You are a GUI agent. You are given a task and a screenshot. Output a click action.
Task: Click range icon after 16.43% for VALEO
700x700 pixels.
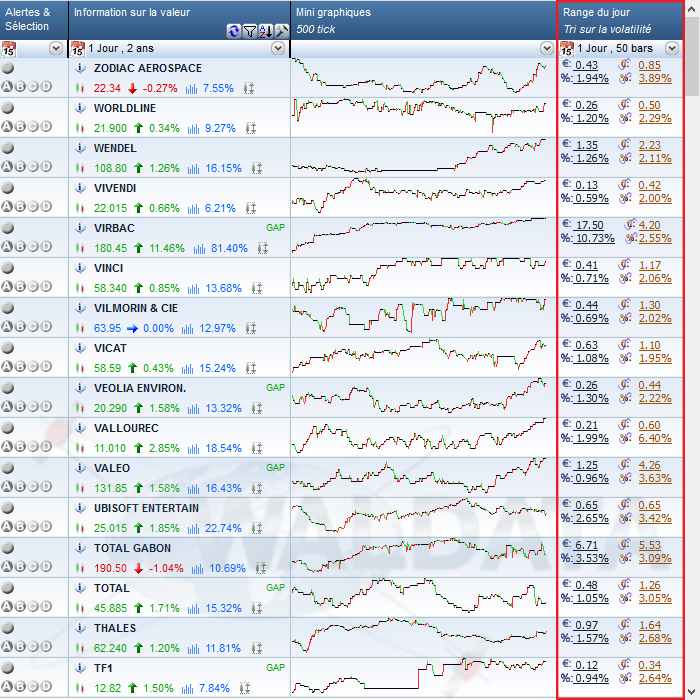[257, 488]
